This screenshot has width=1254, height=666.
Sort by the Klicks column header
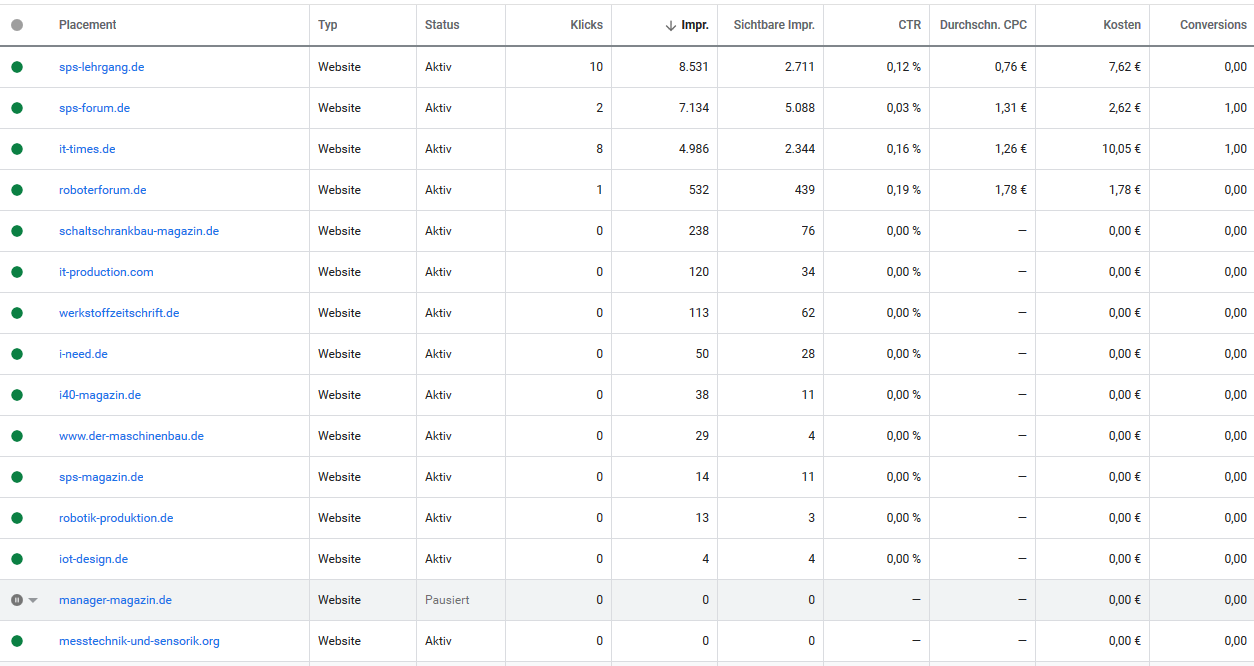(586, 25)
